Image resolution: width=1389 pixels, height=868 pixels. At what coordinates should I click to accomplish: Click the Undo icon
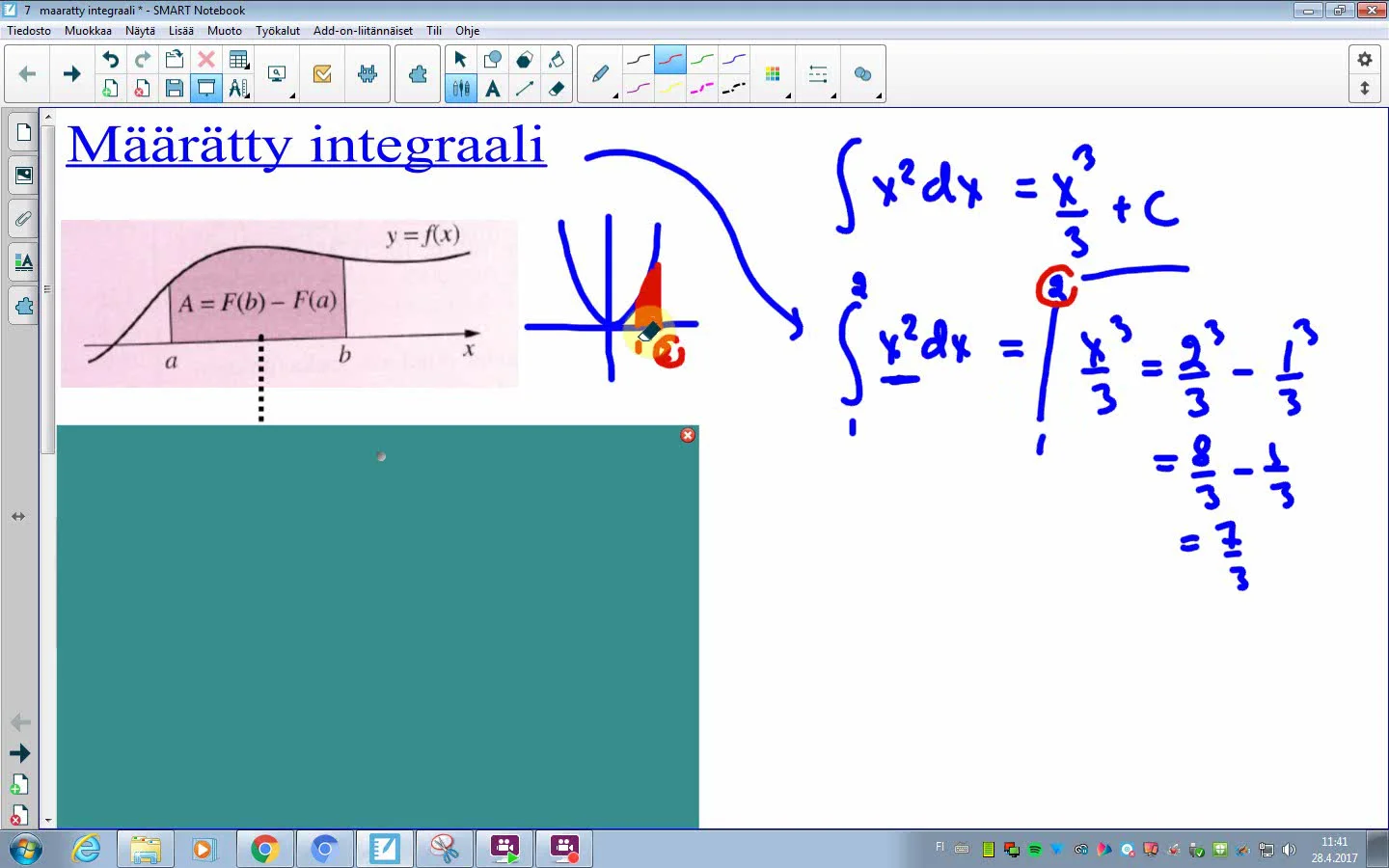pos(110,60)
